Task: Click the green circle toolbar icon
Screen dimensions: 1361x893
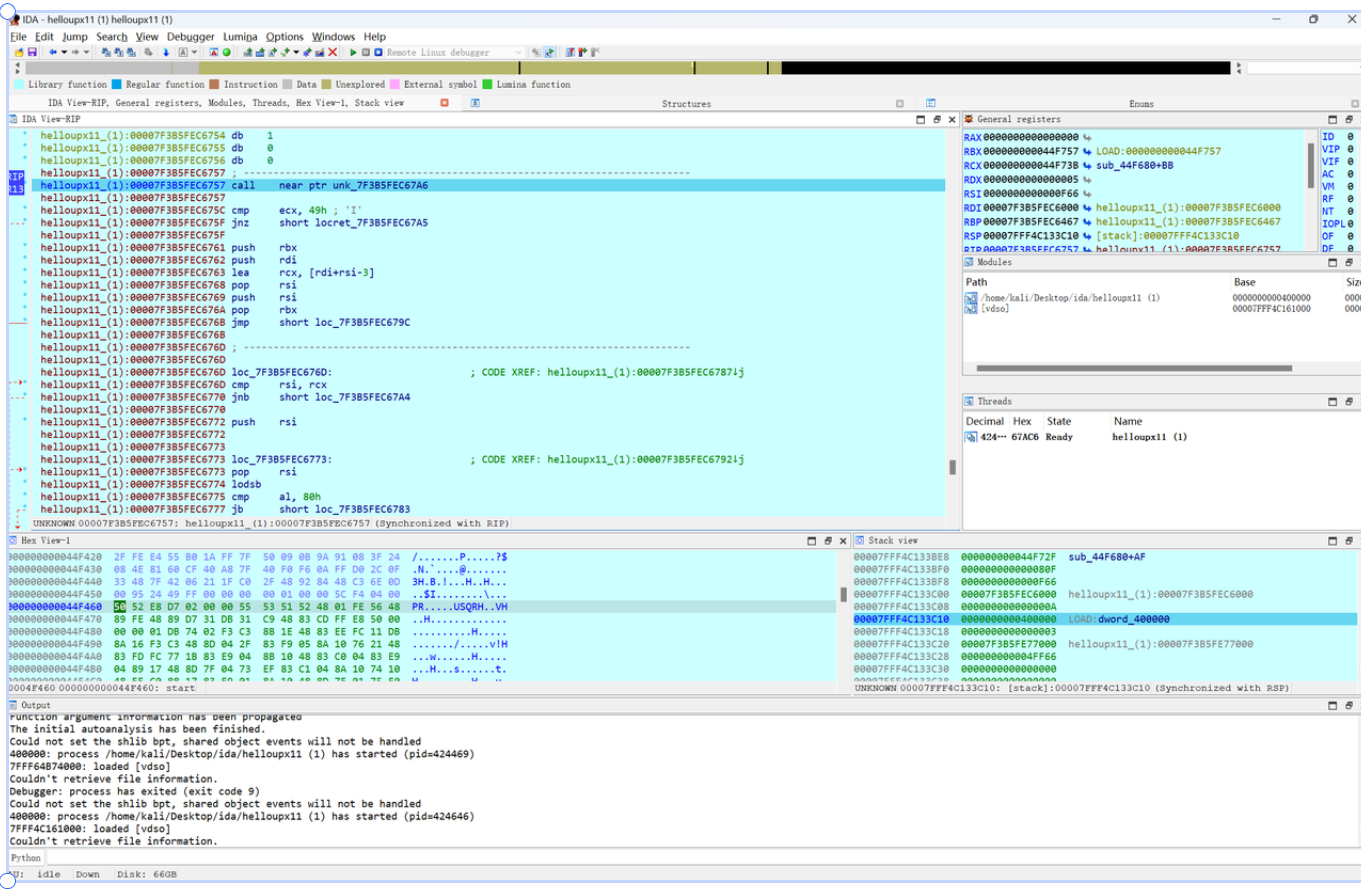Action: tap(226, 52)
